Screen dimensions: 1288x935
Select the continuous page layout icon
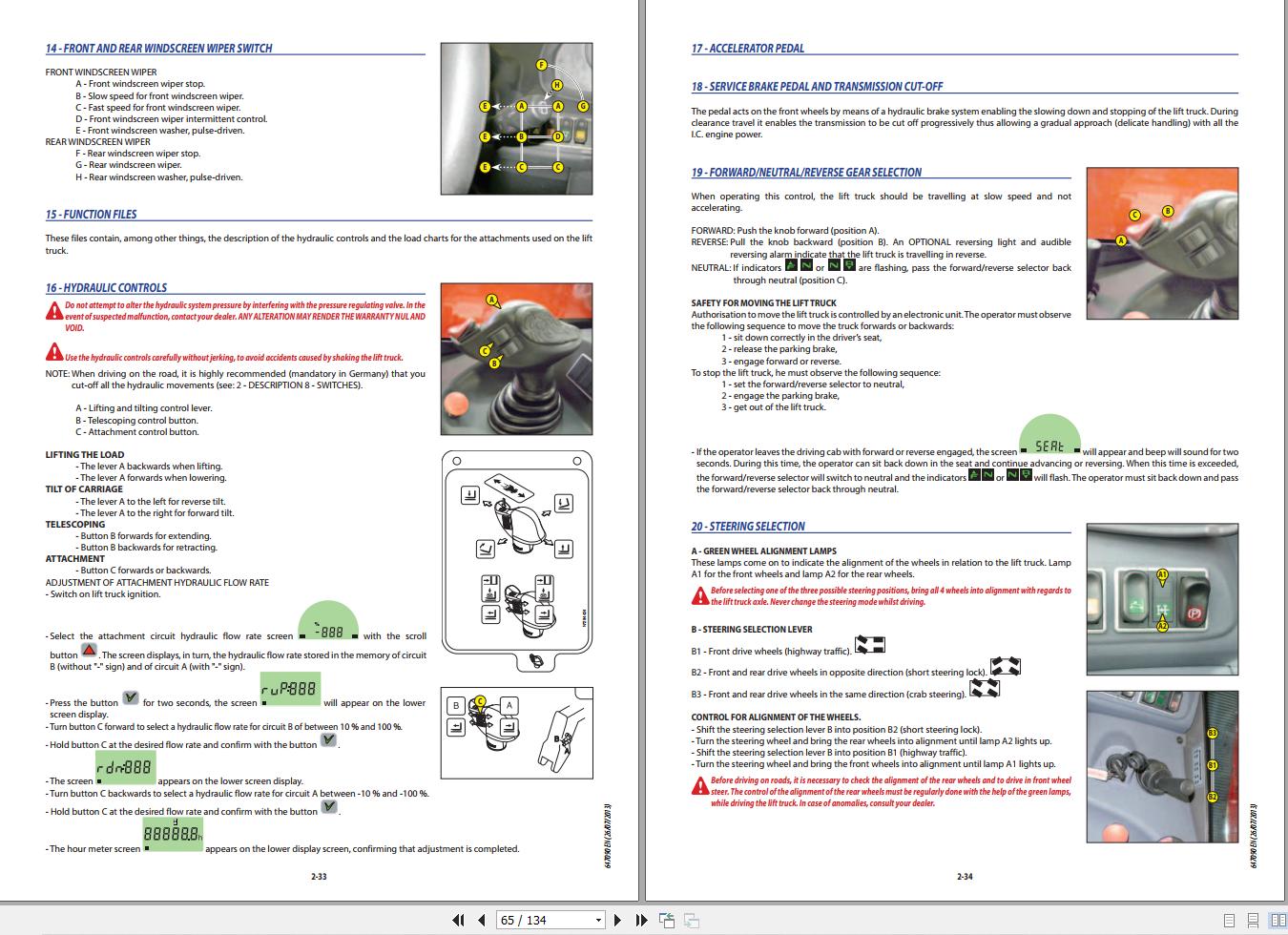click(1252, 920)
